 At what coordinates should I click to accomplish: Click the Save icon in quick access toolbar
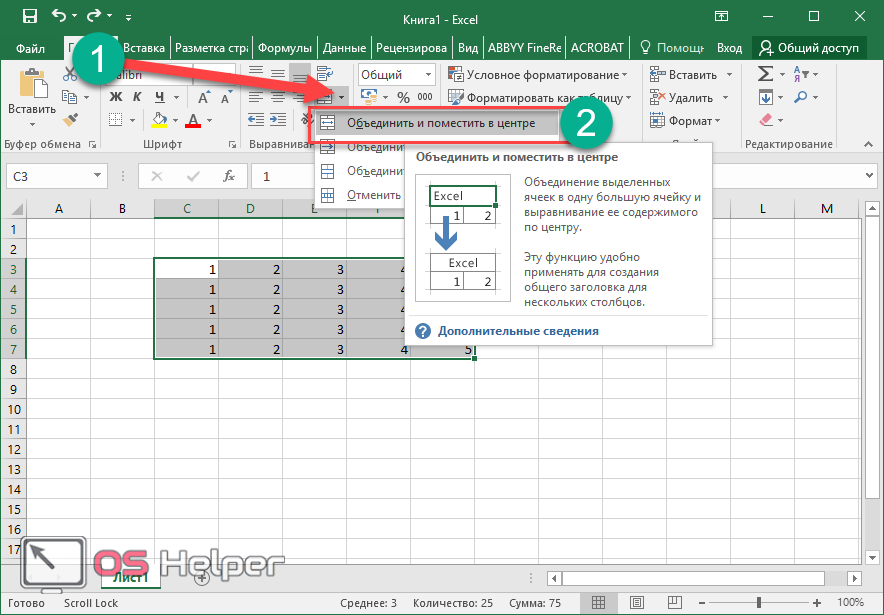29,16
